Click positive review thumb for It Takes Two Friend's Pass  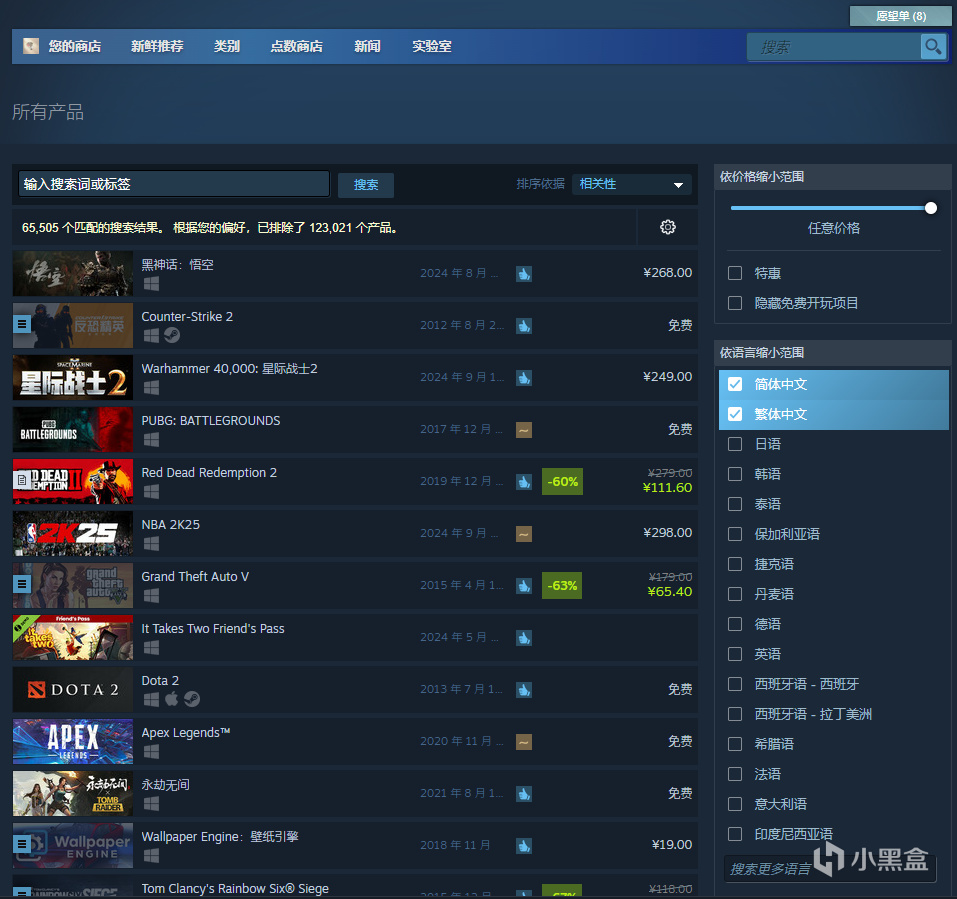click(x=524, y=638)
